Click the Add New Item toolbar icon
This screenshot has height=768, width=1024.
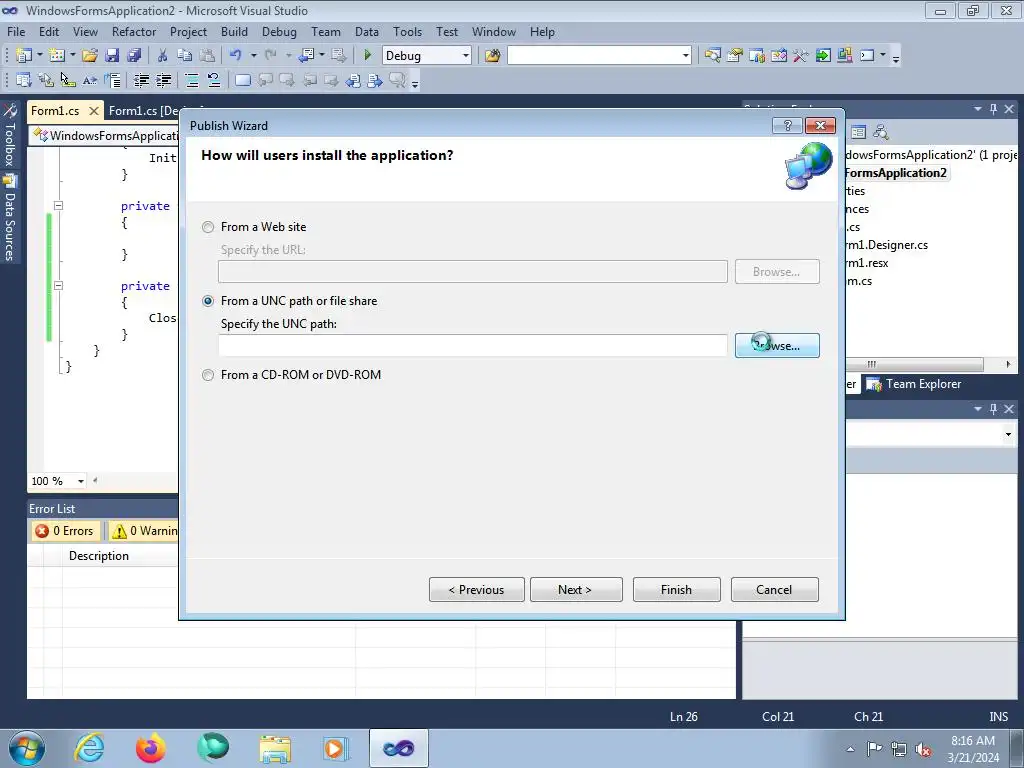(x=57, y=56)
